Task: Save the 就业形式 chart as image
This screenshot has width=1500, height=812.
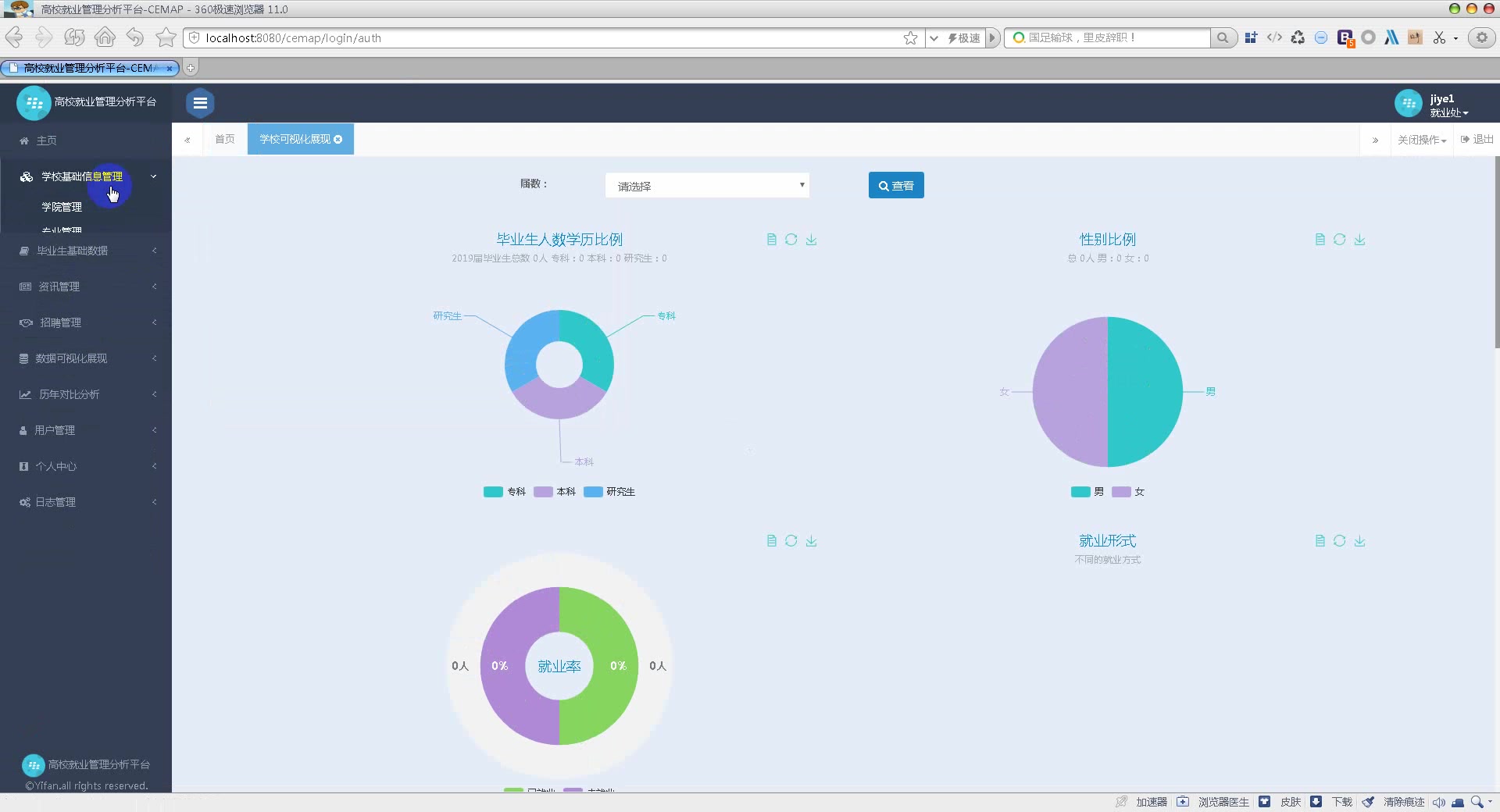Action: 1360,541
